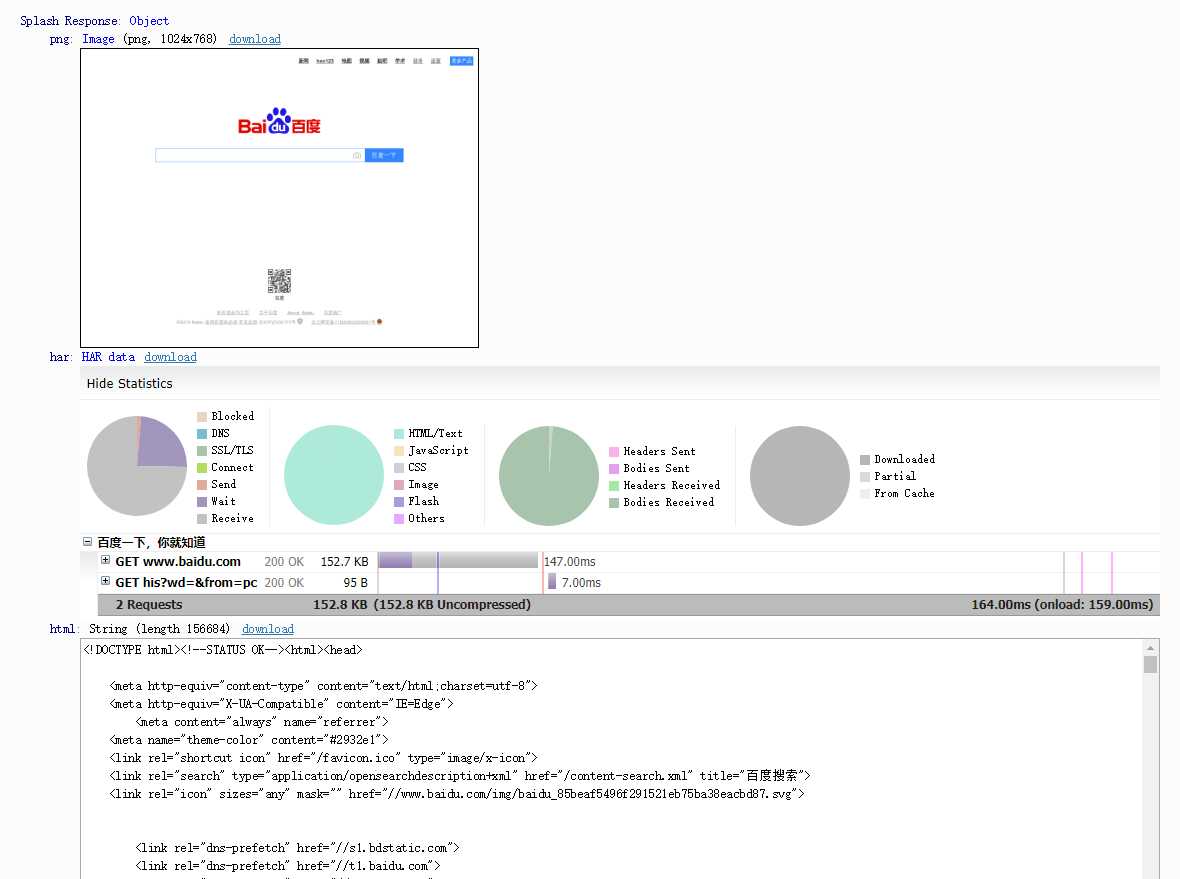Click 'Image (png, 1024x768)' text
Viewport: 1180px width, 879px height.
[x=149, y=39]
